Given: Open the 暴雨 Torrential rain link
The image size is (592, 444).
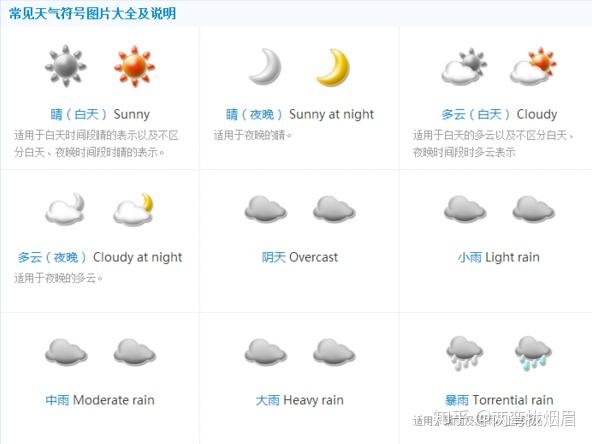Looking at the screenshot, I should (499, 400).
